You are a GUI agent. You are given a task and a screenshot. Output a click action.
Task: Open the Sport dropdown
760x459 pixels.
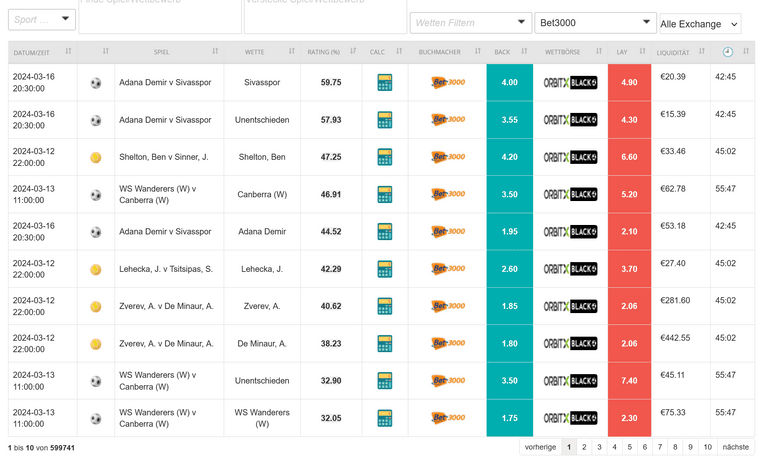pos(42,19)
